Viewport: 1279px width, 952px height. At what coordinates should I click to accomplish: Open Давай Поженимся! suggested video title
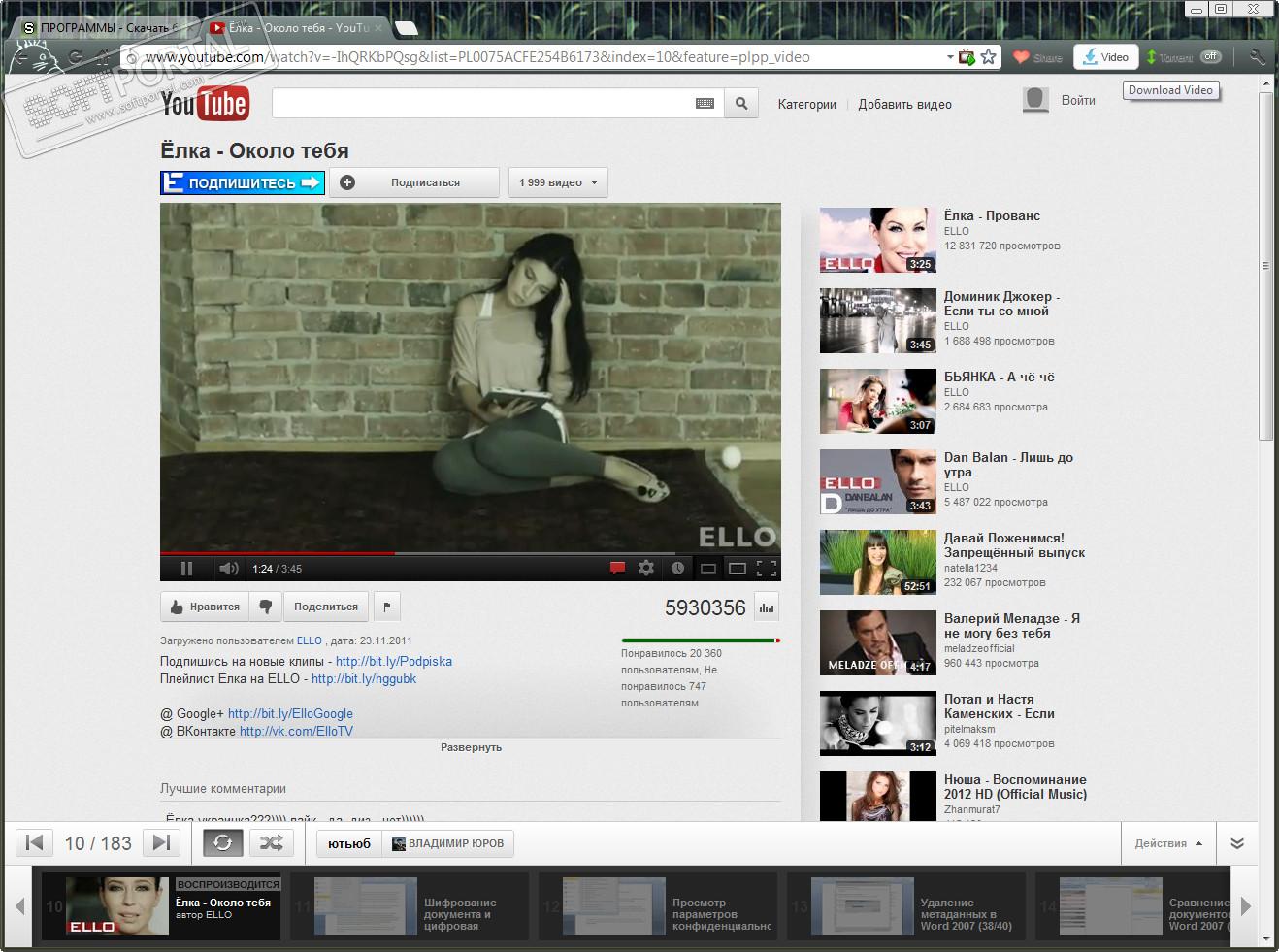click(1015, 545)
